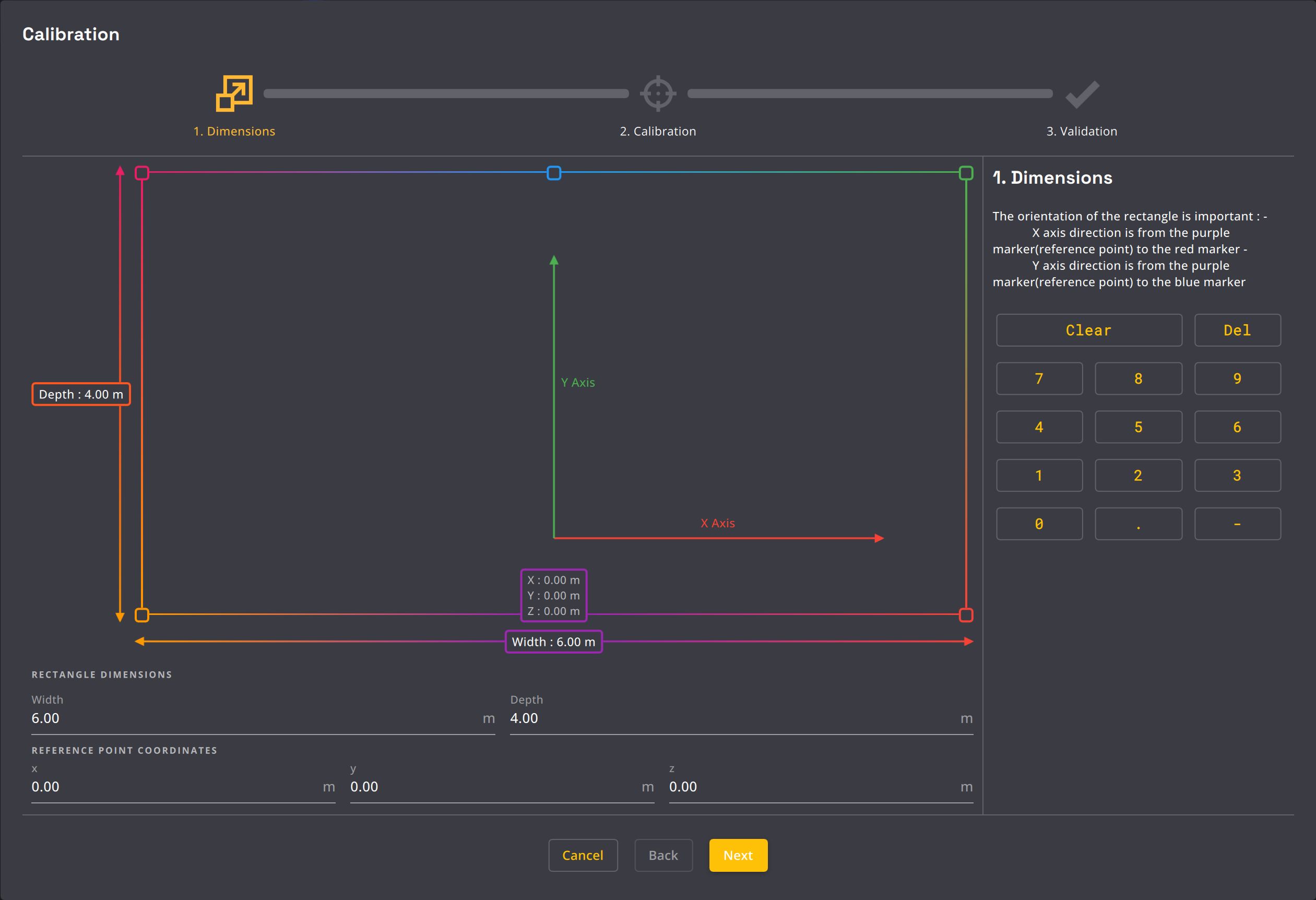Click the Width 6.00 m label box
The height and width of the screenshot is (900, 1316).
(553, 641)
